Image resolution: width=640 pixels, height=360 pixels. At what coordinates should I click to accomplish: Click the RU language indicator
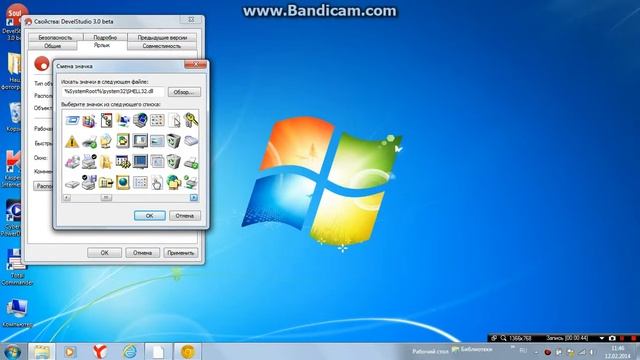(x=523, y=351)
